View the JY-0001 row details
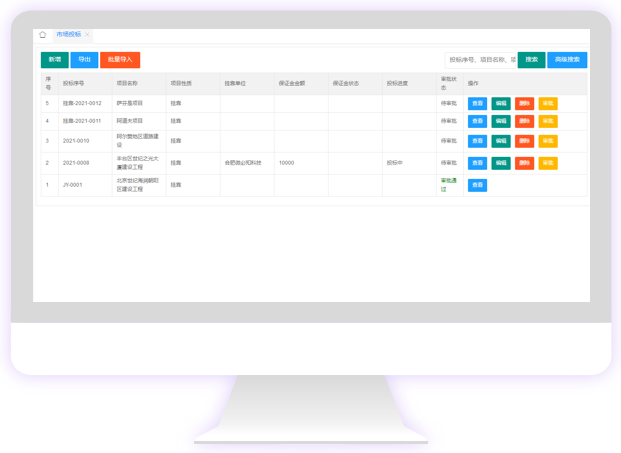621x453 pixels. click(477, 185)
